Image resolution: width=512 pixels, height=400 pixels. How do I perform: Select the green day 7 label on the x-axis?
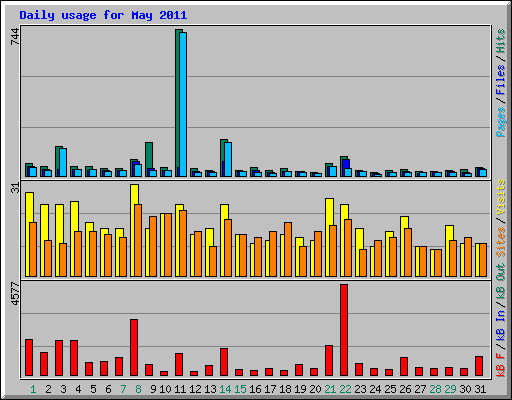pyautogui.click(x=123, y=389)
